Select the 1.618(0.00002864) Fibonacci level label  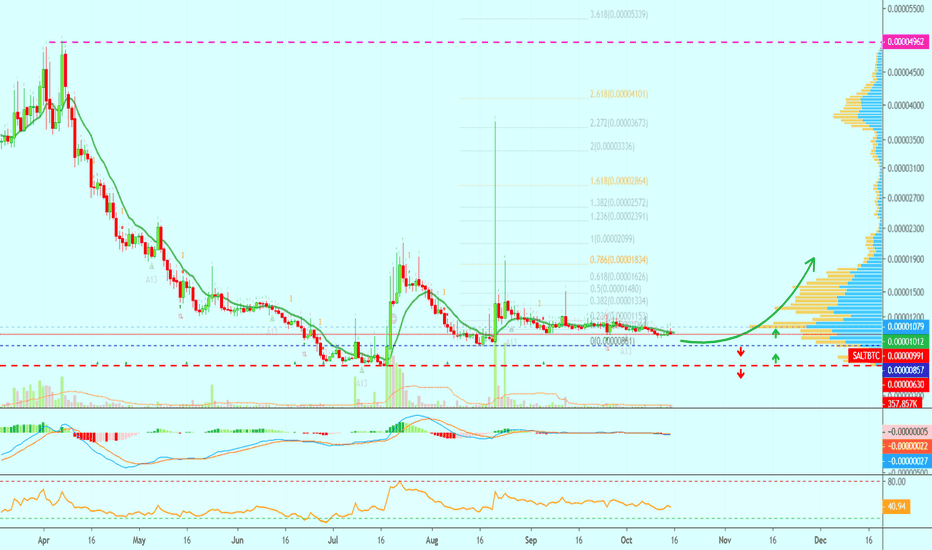(x=619, y=181)
